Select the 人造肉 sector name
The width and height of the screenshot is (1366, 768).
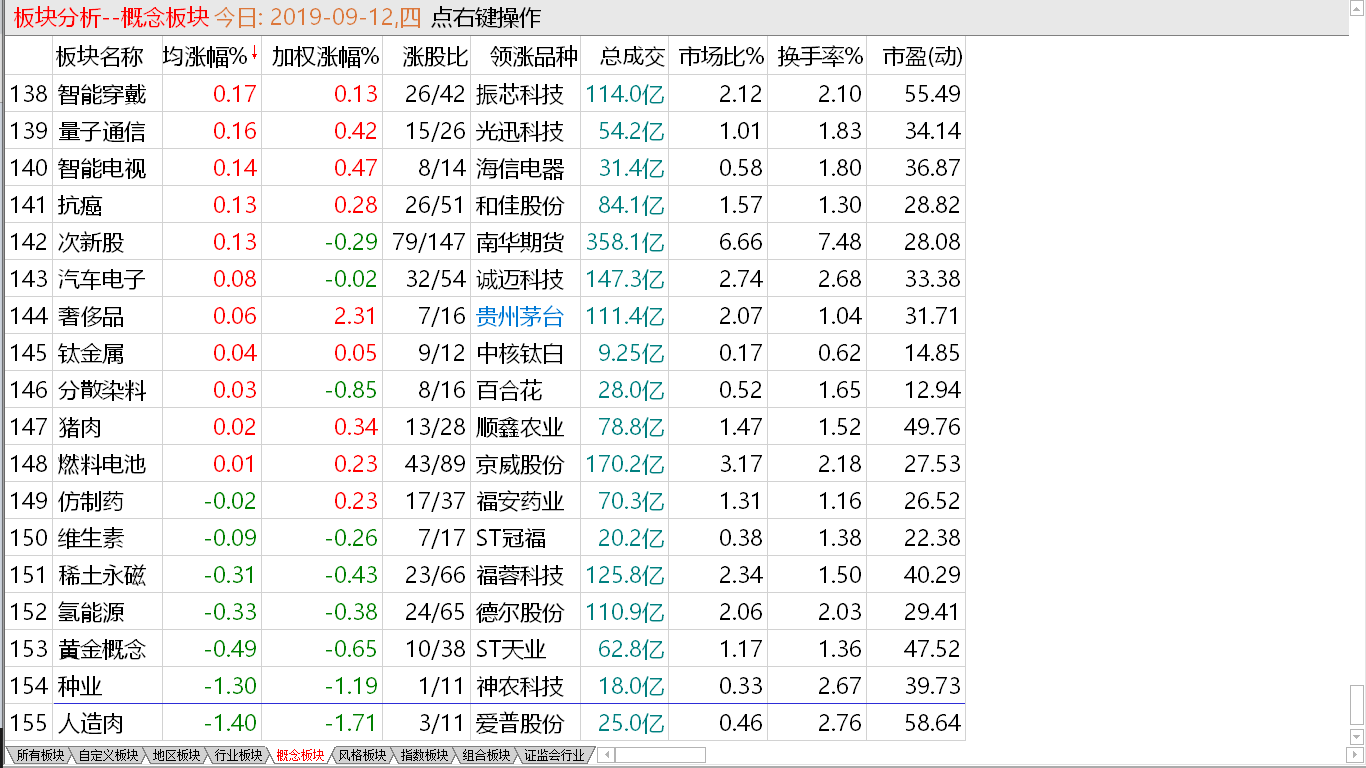91,723
